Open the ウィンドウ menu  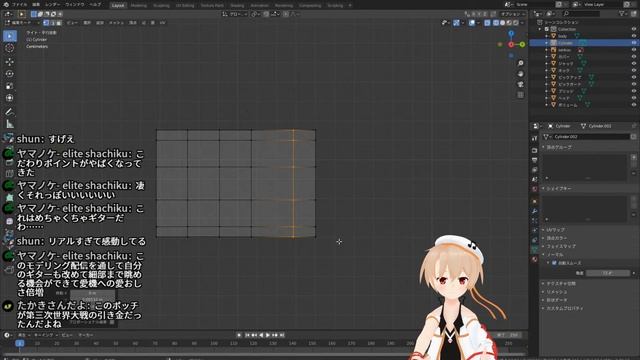(75, 4)
